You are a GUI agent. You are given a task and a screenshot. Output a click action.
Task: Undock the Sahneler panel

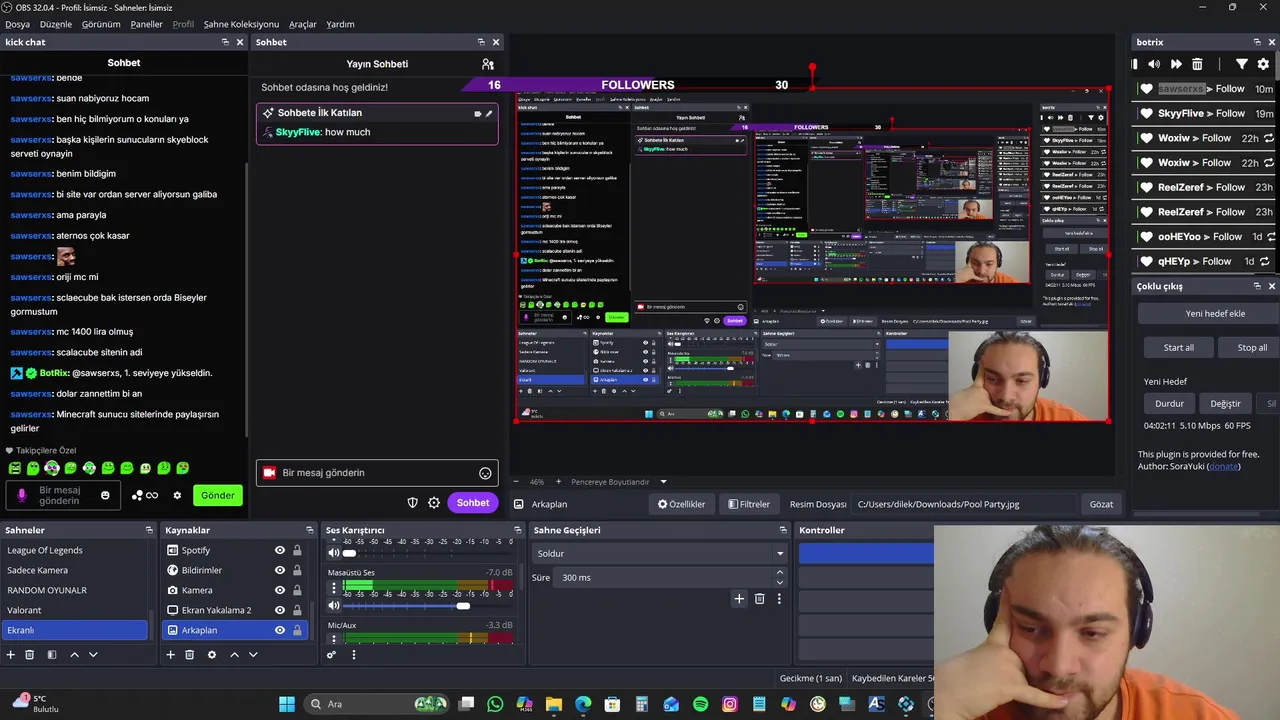149,530
